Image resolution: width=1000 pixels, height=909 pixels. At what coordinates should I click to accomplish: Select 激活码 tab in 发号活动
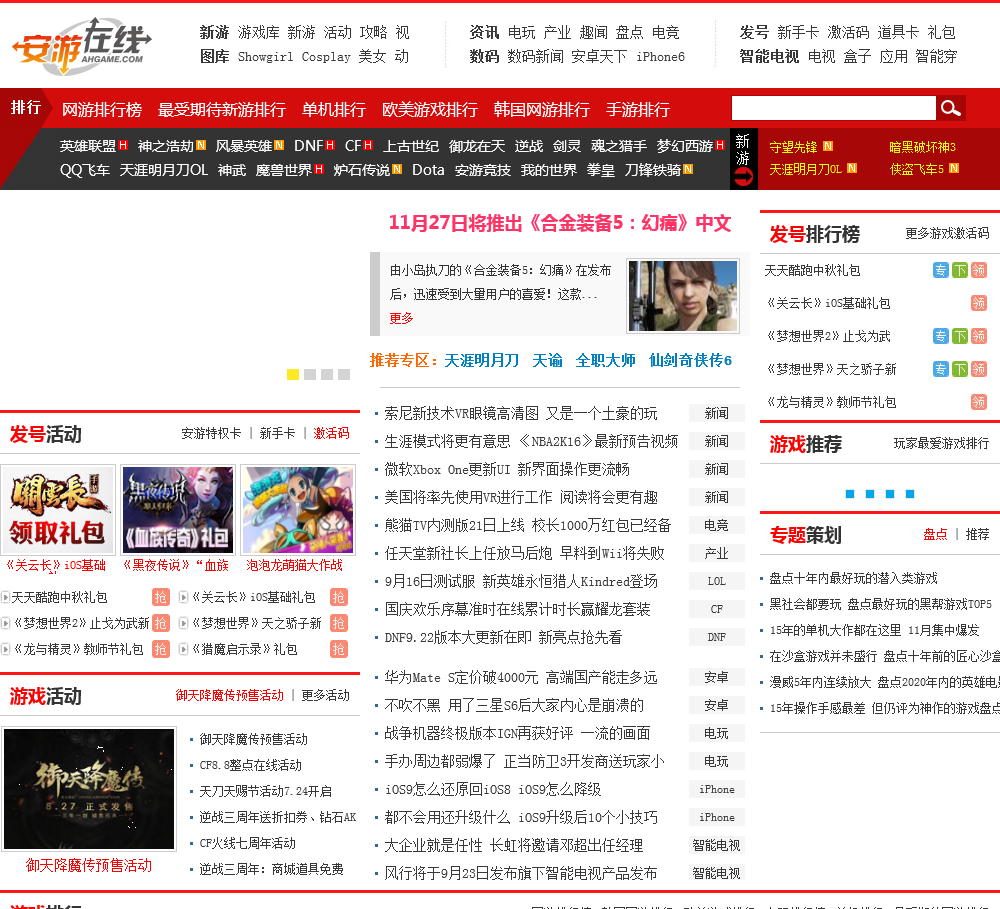(331, 434)
